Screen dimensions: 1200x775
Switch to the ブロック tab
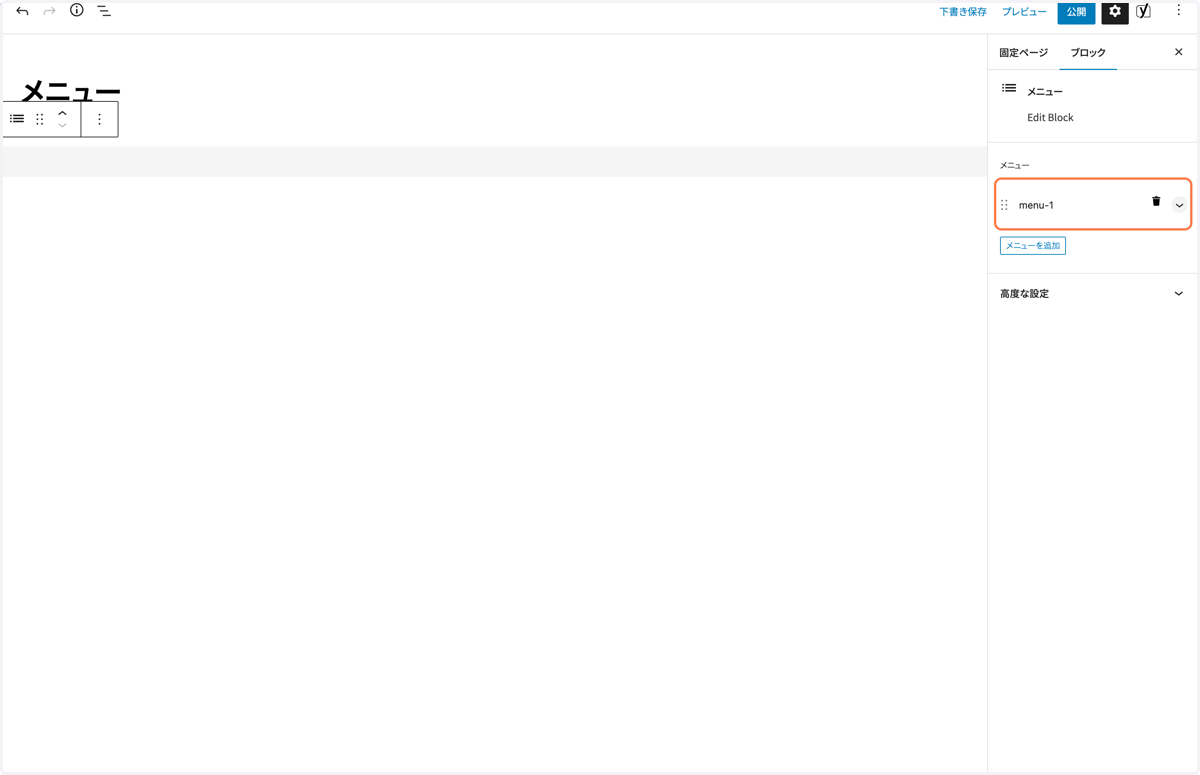click(x=1088, y=52)
